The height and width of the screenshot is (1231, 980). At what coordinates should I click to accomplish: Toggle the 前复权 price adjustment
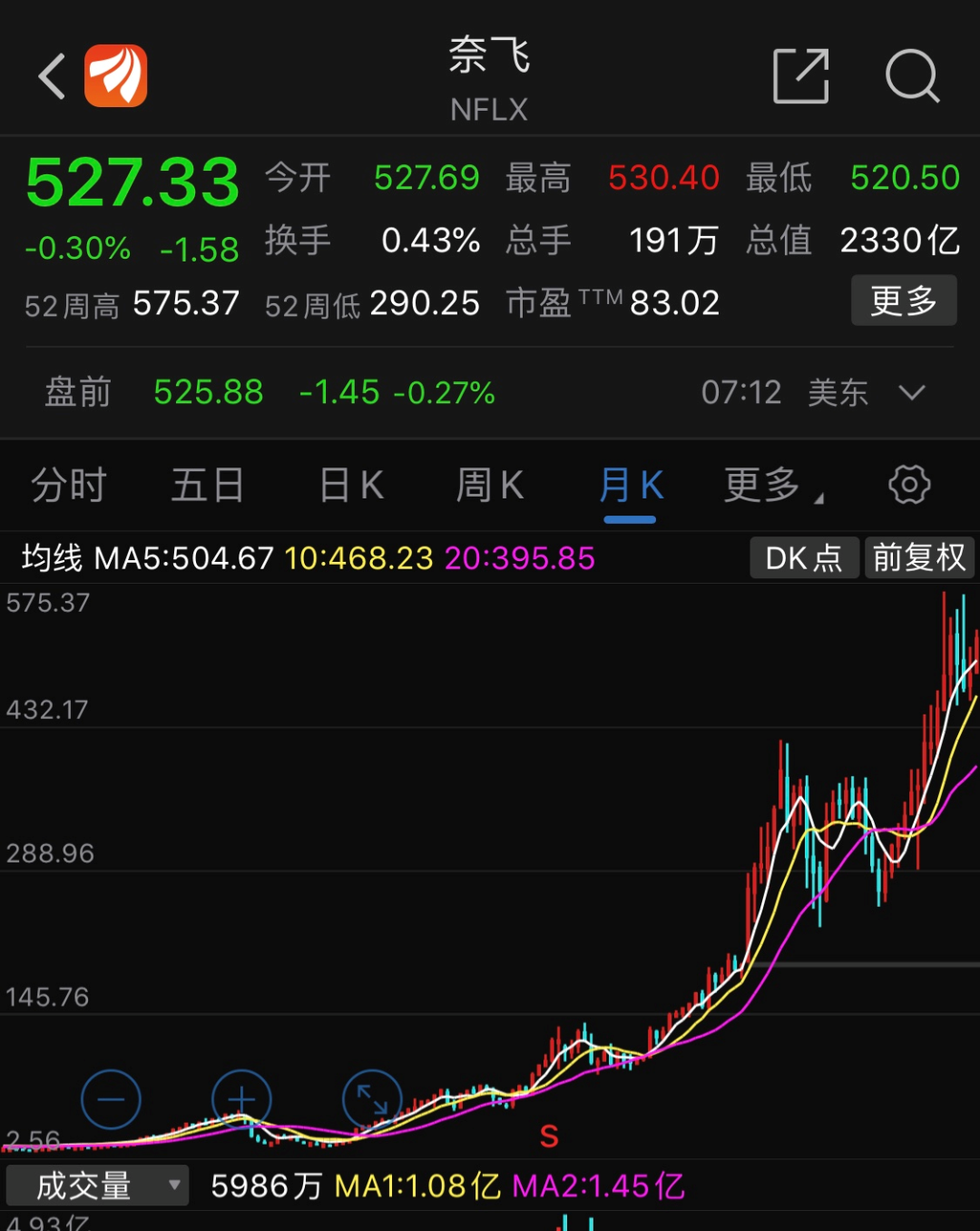[919, 557]
